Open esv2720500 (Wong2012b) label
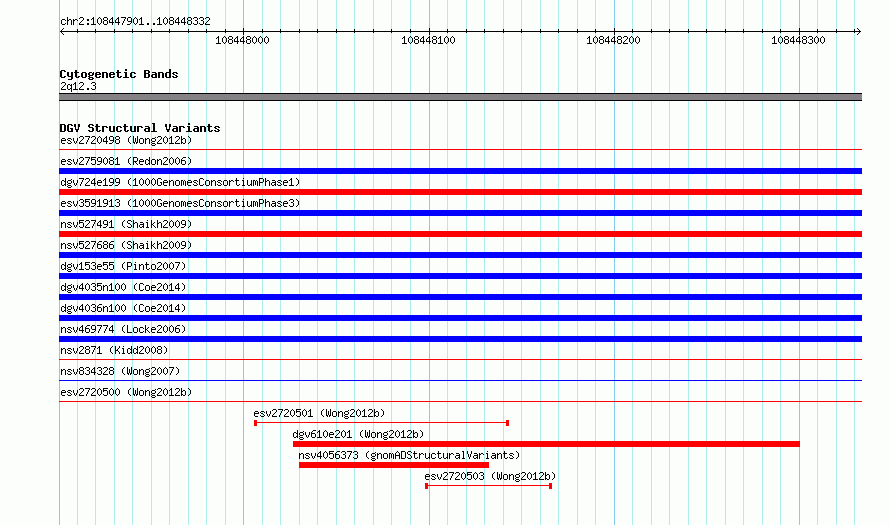The width and height of the screenshot is (890, 525). (126, 392)
